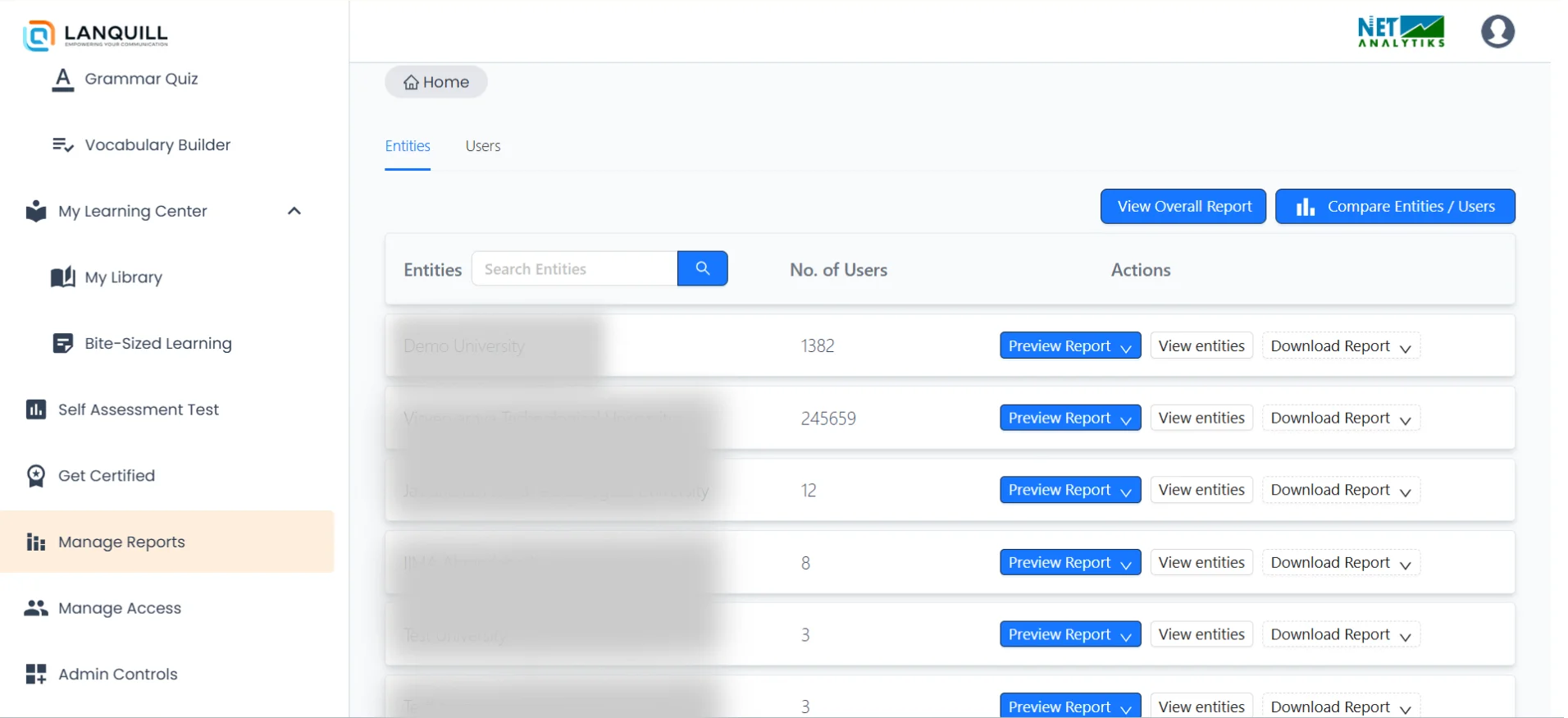Open the user profile avatar

click(1497, 32)
